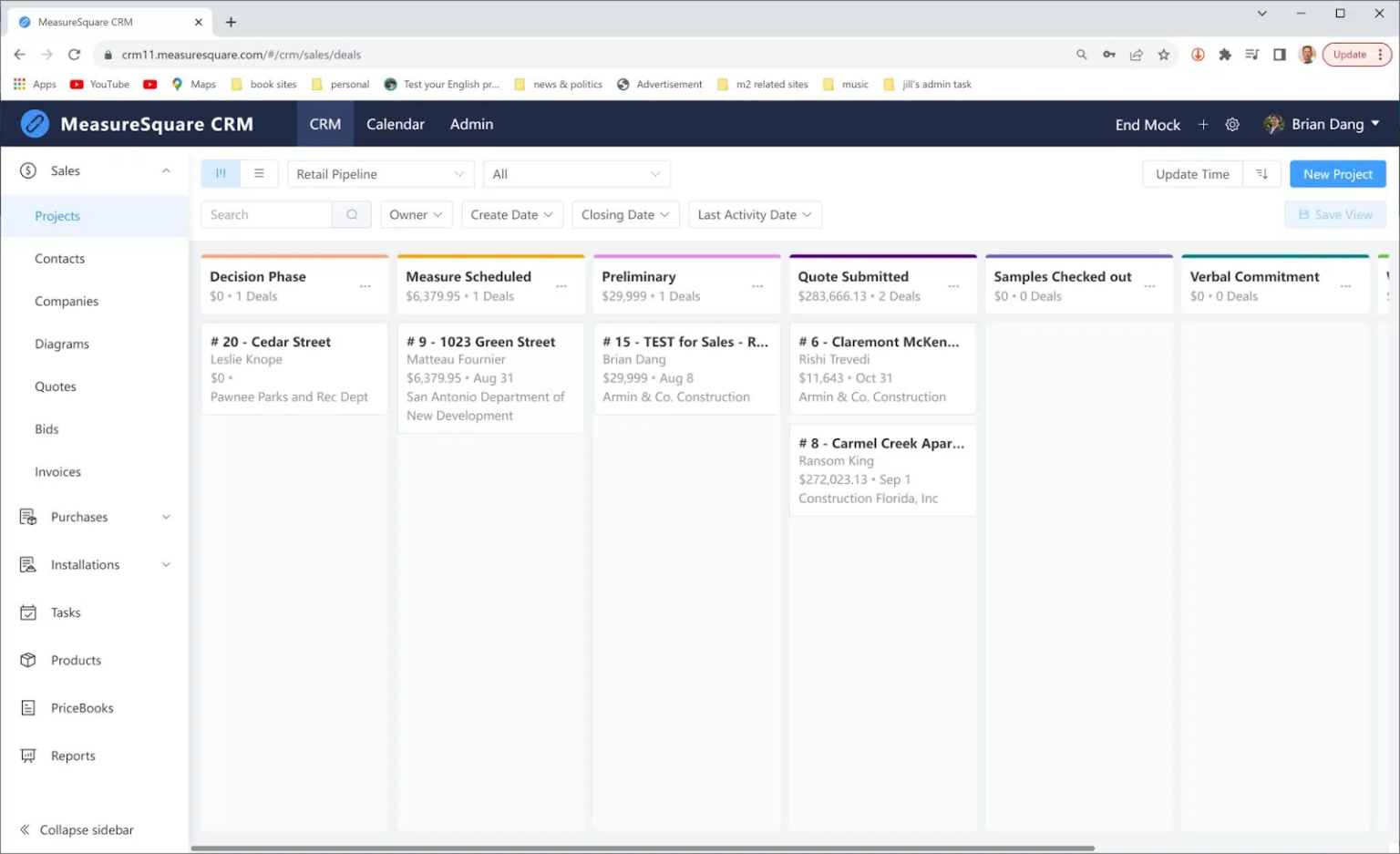Expand the Last Activity Date filter

point(754,214)
